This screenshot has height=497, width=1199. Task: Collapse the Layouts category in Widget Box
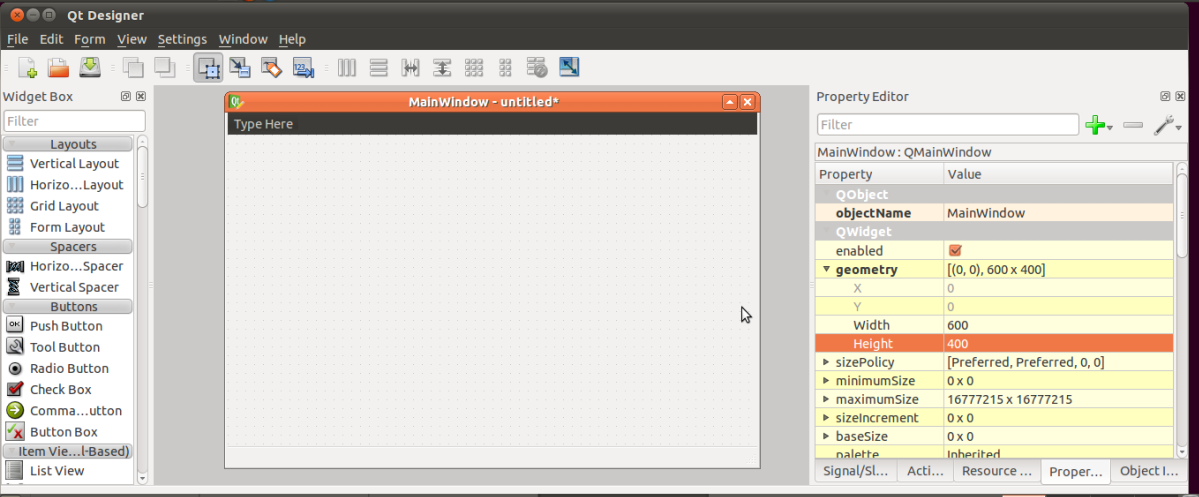67,144
